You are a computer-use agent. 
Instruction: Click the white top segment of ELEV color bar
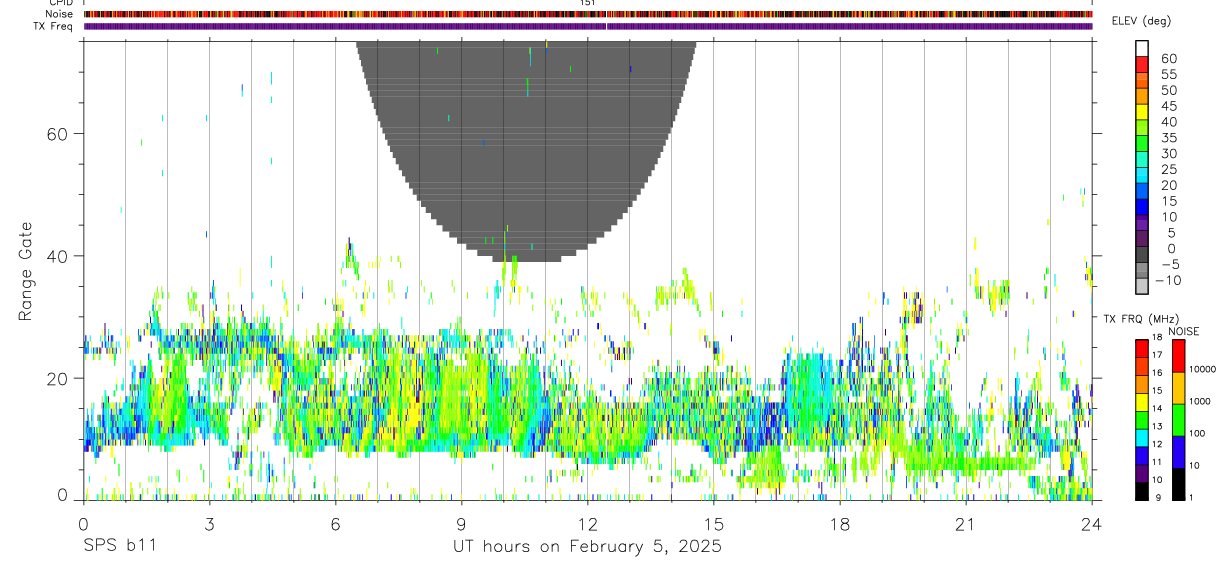(1142, 48)
